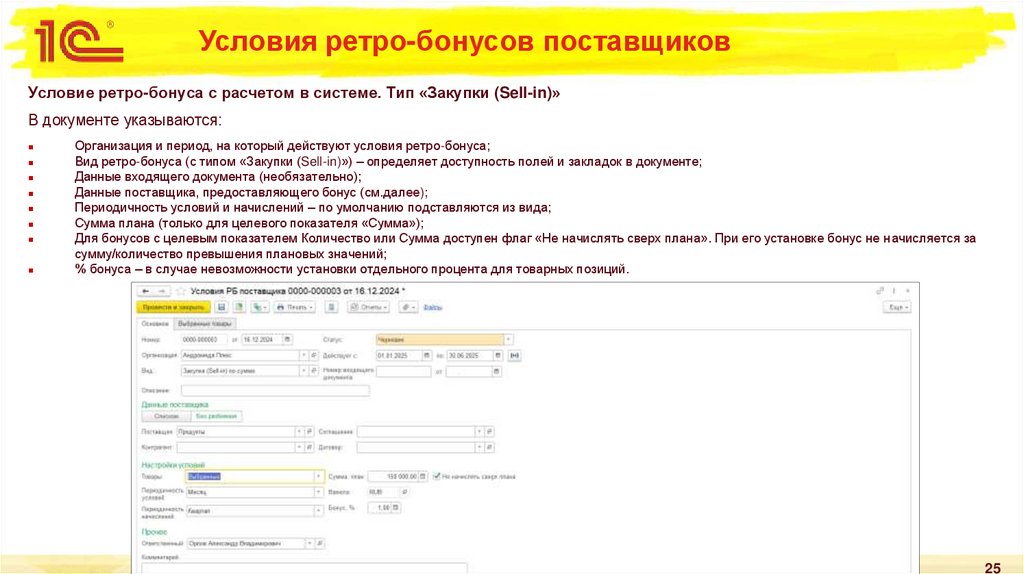Viewport: 1024px width, 574px height.
Task: Select the Списком supplier data toggle
Action: tap(166, 416)
